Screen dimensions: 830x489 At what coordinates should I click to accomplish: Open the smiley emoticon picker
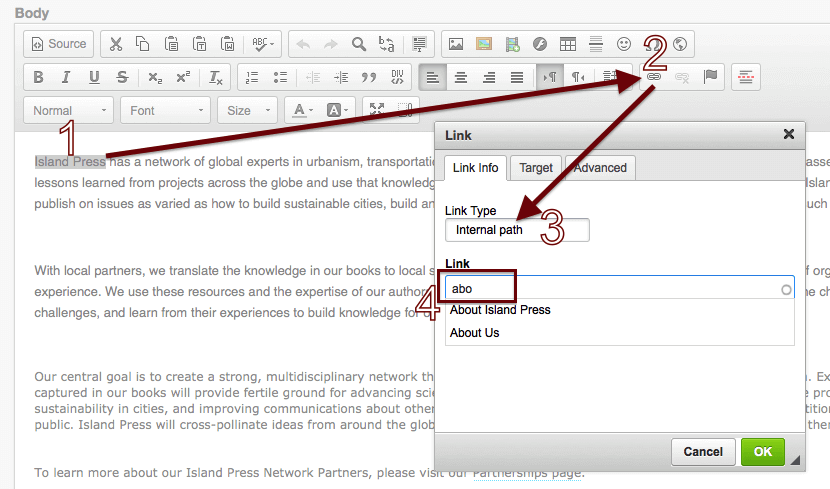pos(624,44)
